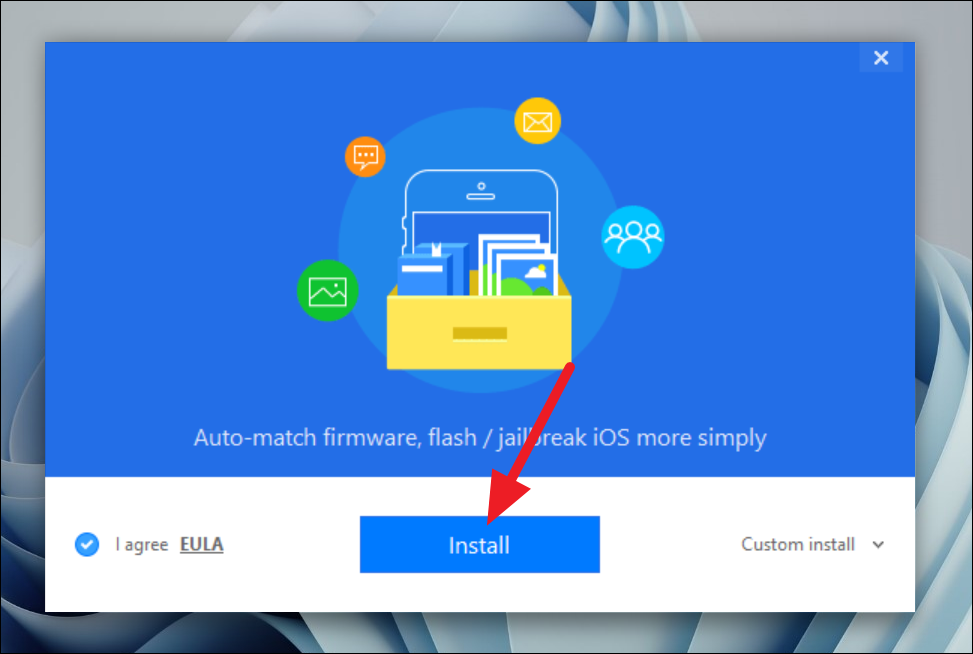Click the I agree label text
This screenshot has height=654, width=973.
pos(141,545)
